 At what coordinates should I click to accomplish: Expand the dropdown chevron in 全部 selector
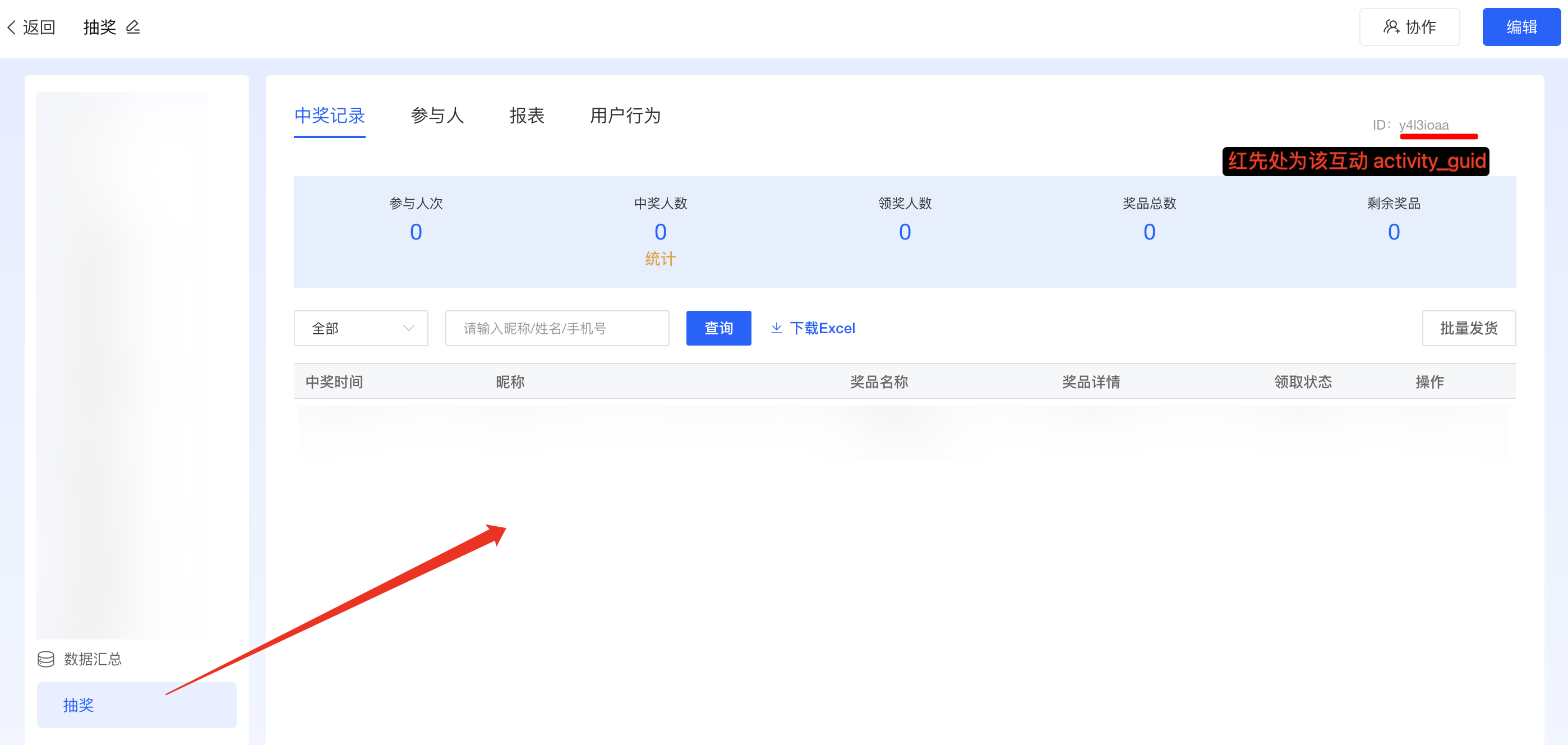click(408, 328)
